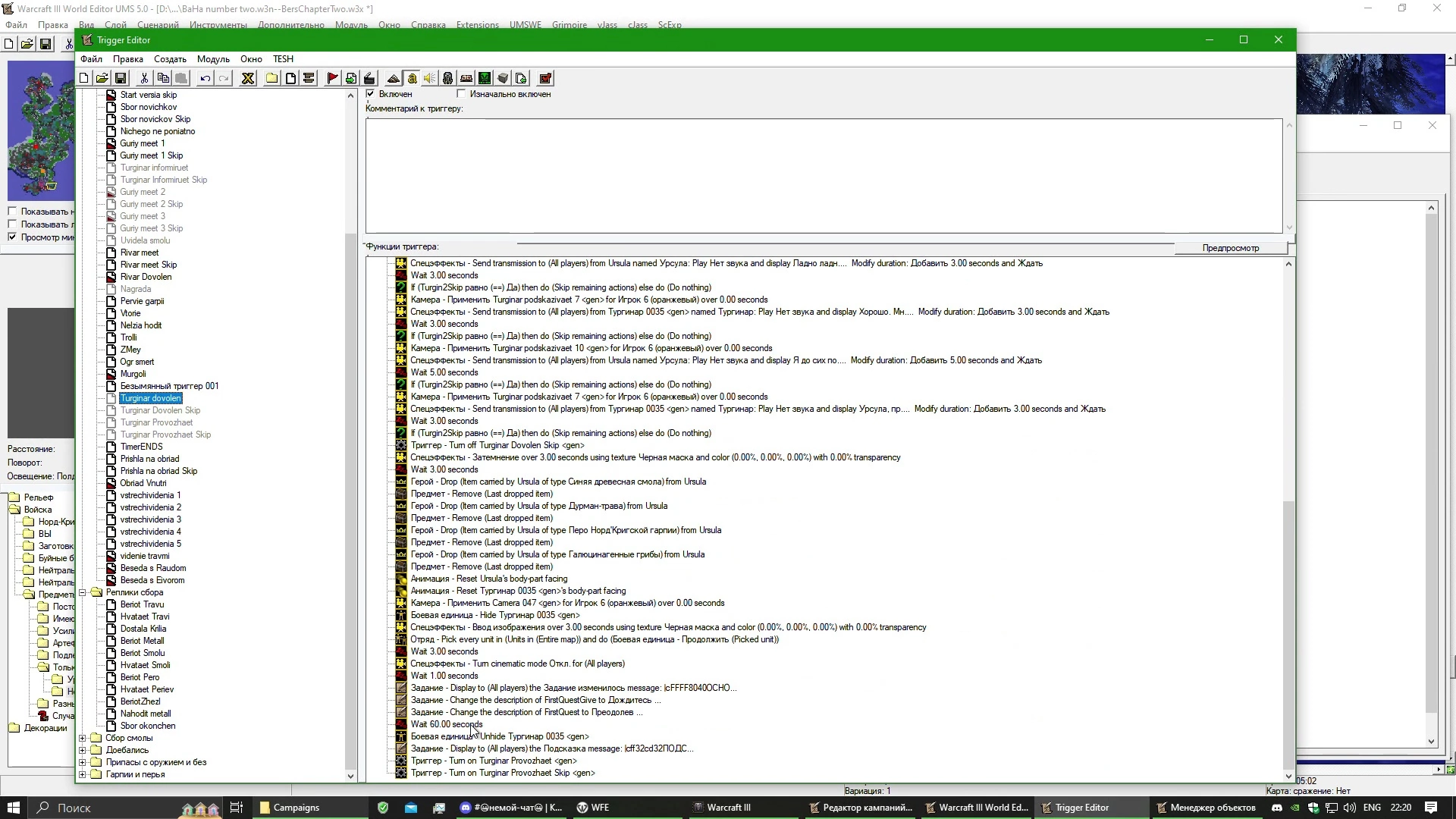Add a new condition with the green arrow icon
1456x819 pixels.
[351, 78]
